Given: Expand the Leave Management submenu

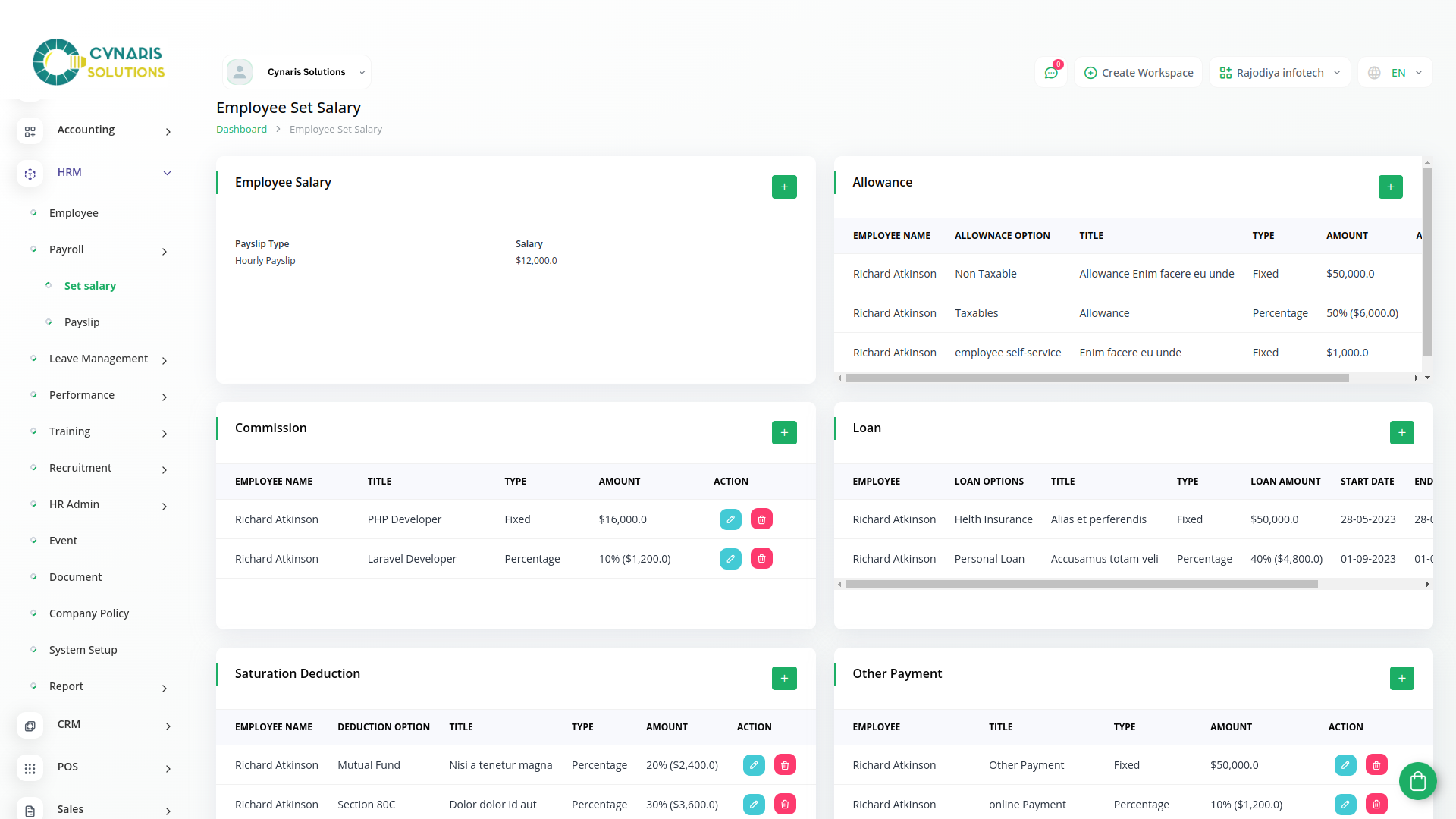Looking at the screenshot, I should click(164, 360).
